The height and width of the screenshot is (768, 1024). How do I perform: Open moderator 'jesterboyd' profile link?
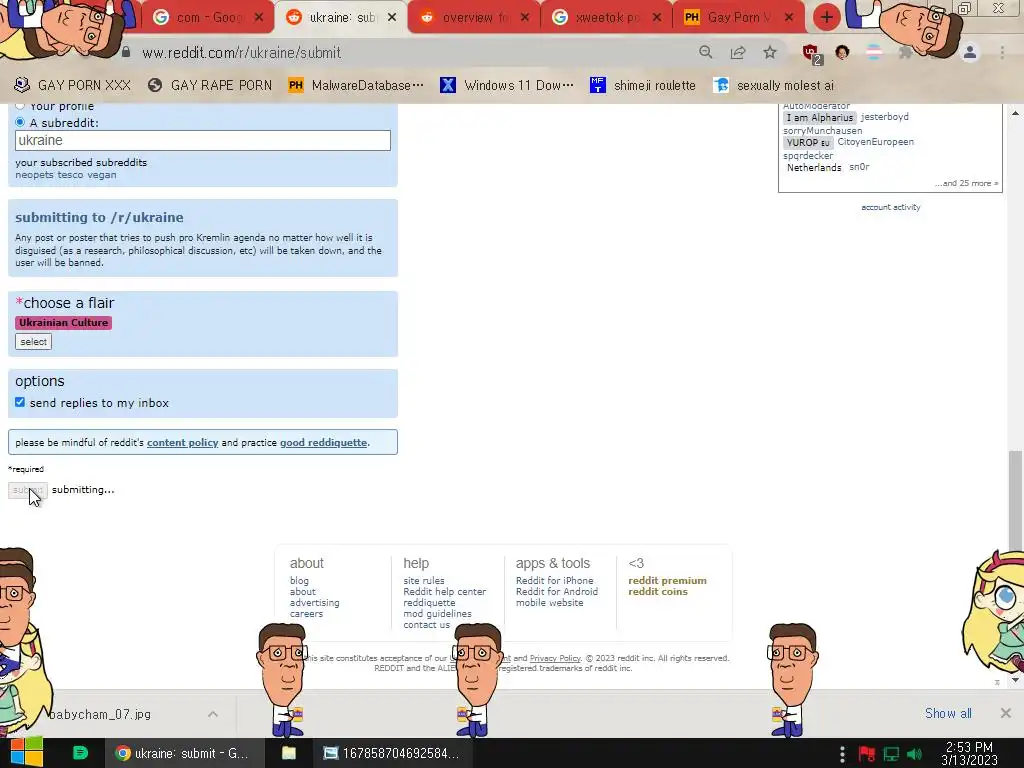click(x=884, y=116)
